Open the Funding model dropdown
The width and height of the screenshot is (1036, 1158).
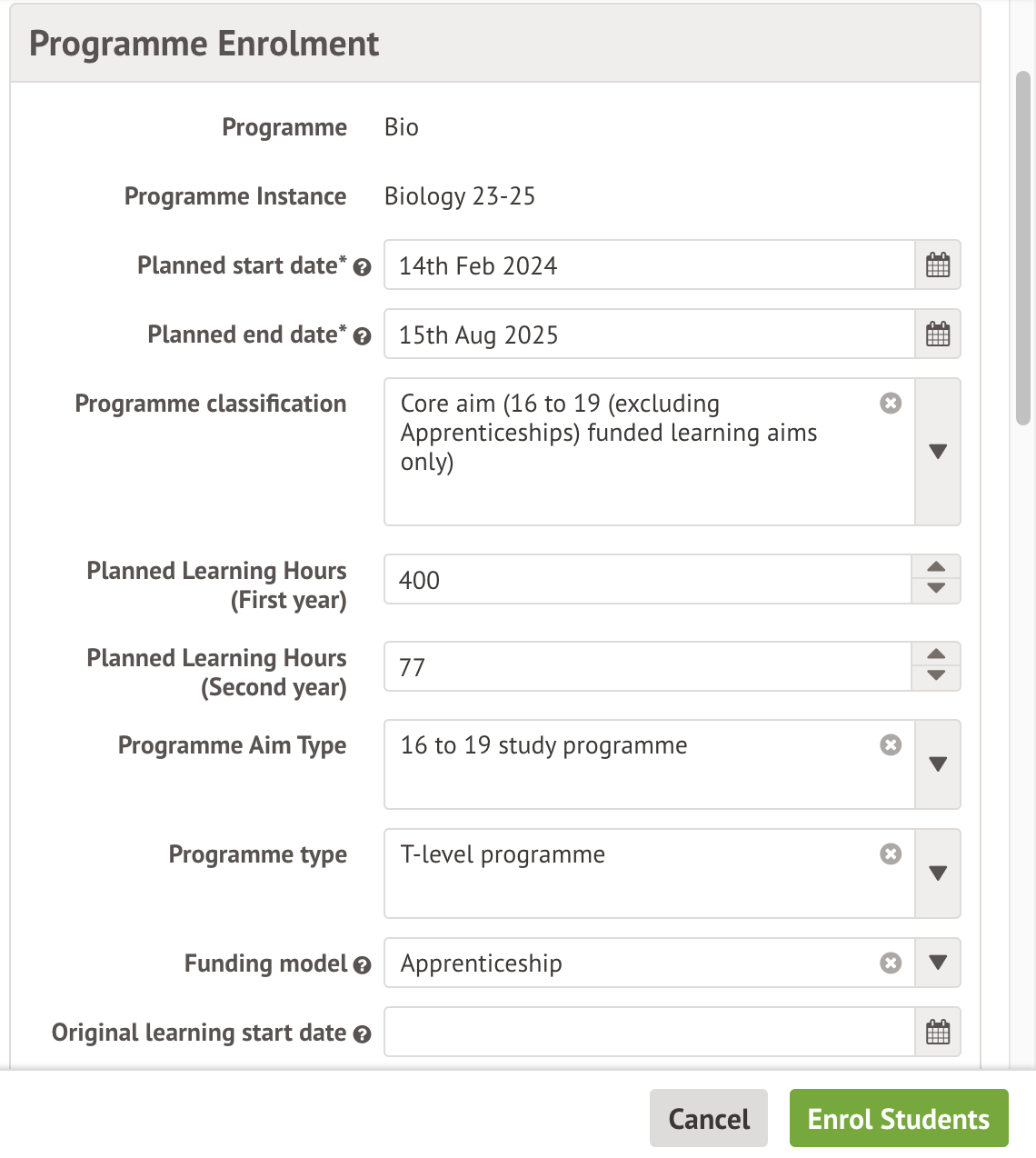tap(938, 963)
